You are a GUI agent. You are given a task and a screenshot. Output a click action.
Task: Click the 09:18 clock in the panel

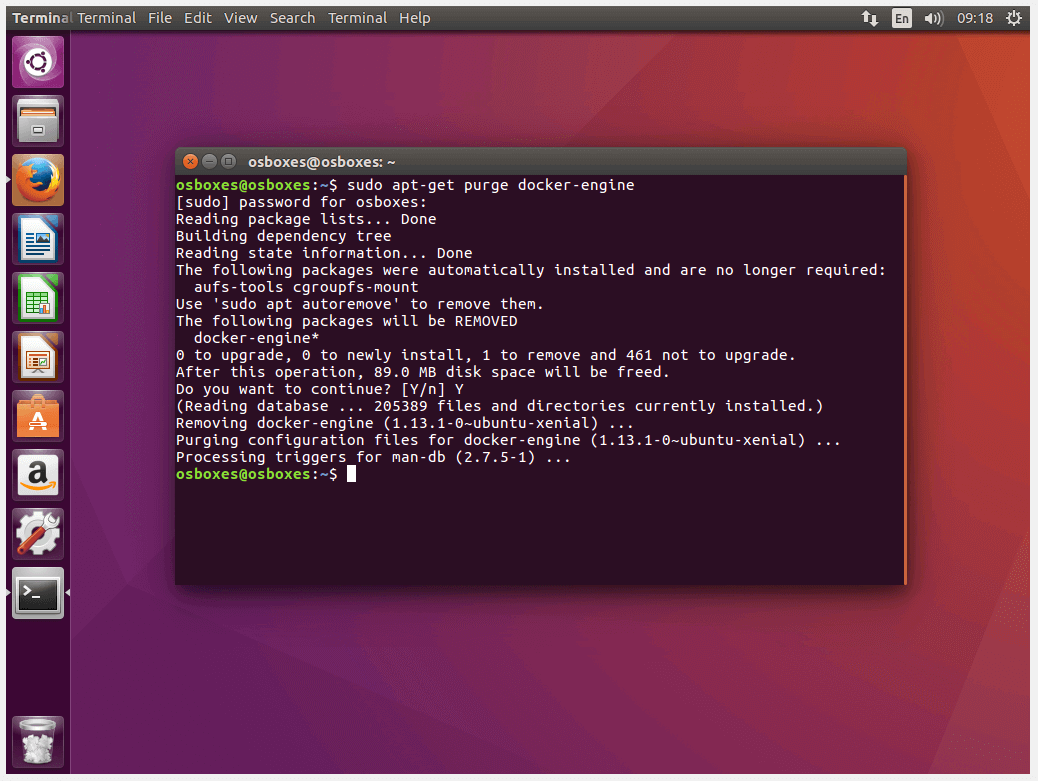point(974,18)
